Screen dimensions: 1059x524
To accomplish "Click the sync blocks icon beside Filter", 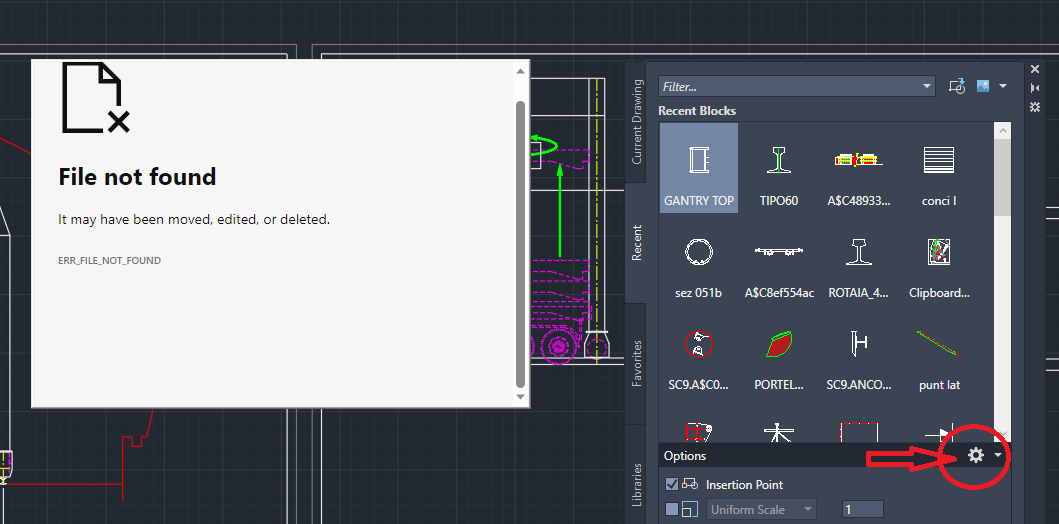I will click(x=957, y=87).
